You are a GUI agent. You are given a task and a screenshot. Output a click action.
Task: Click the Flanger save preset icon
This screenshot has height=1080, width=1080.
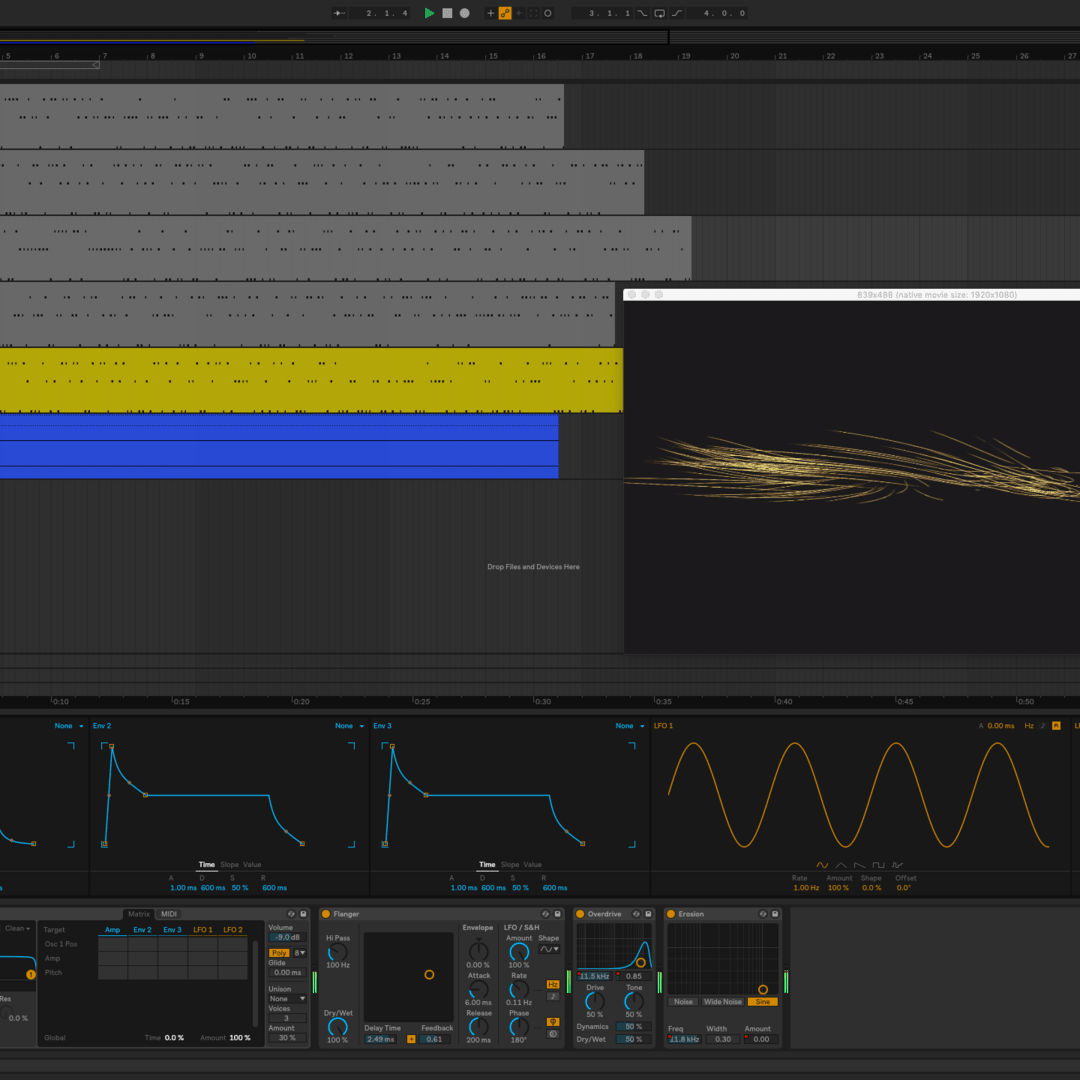point(558,914)
